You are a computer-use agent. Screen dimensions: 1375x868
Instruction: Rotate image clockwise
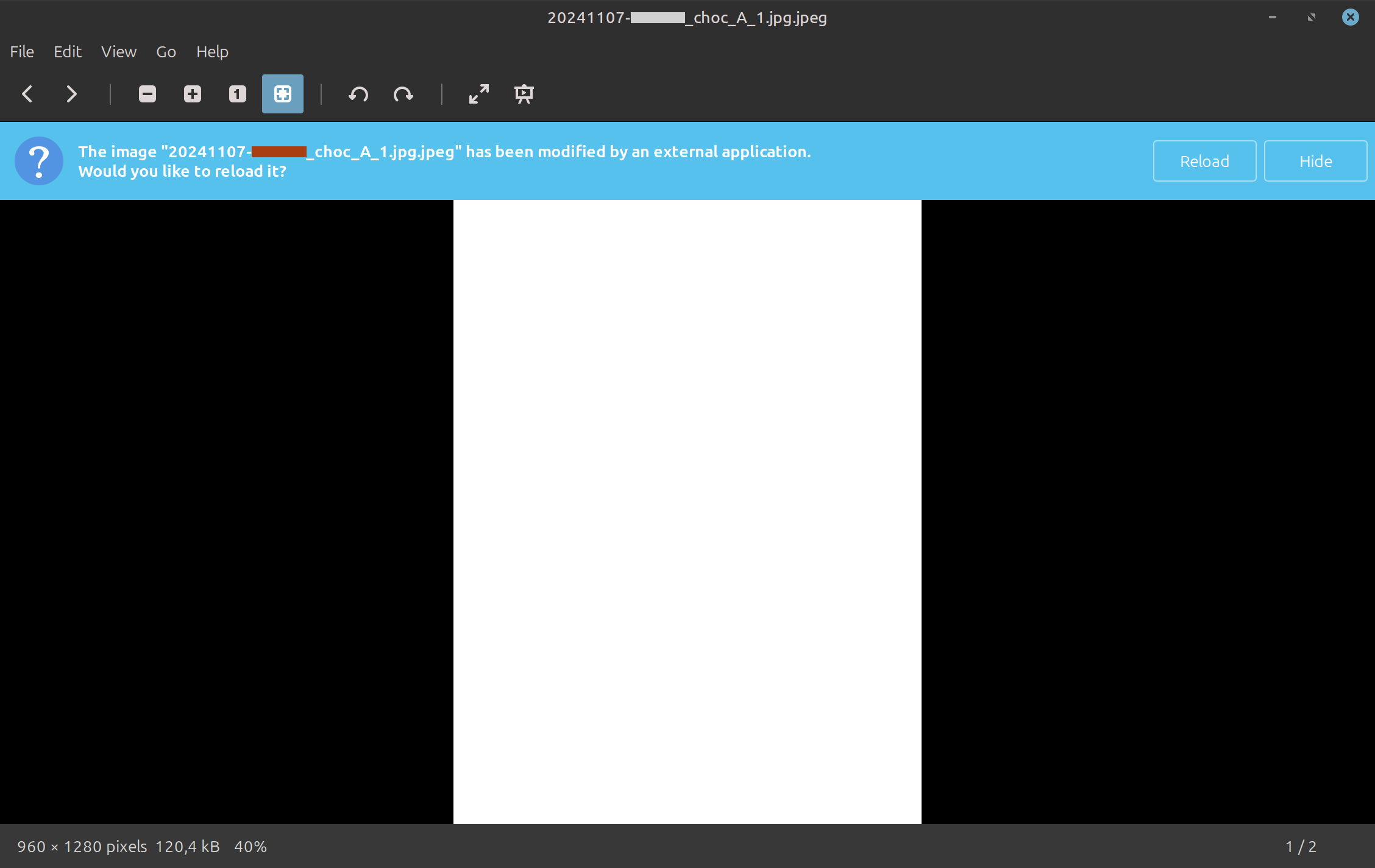(403, 94)
